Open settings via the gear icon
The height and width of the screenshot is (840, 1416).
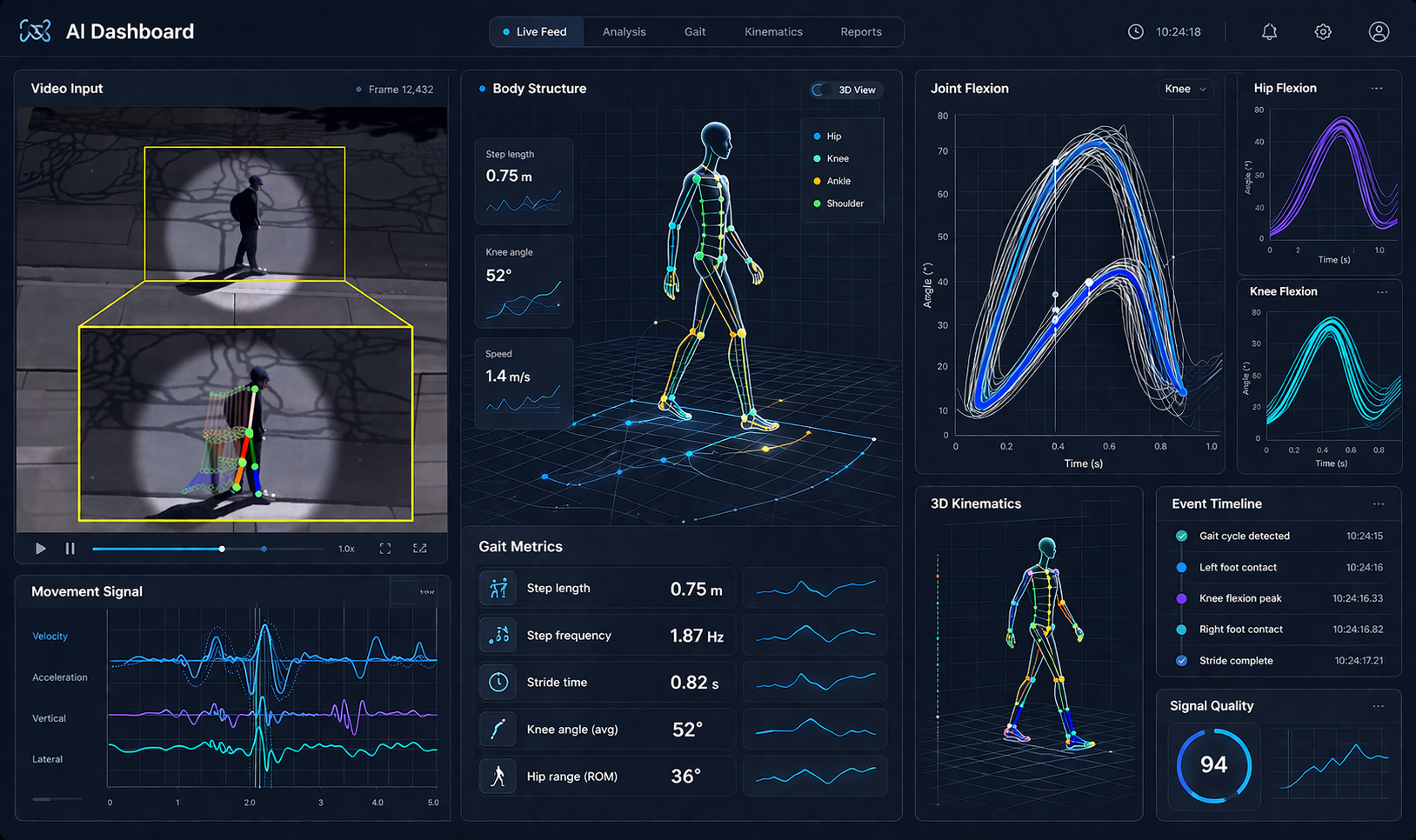pyautogui.click(x=1323, y=32)
